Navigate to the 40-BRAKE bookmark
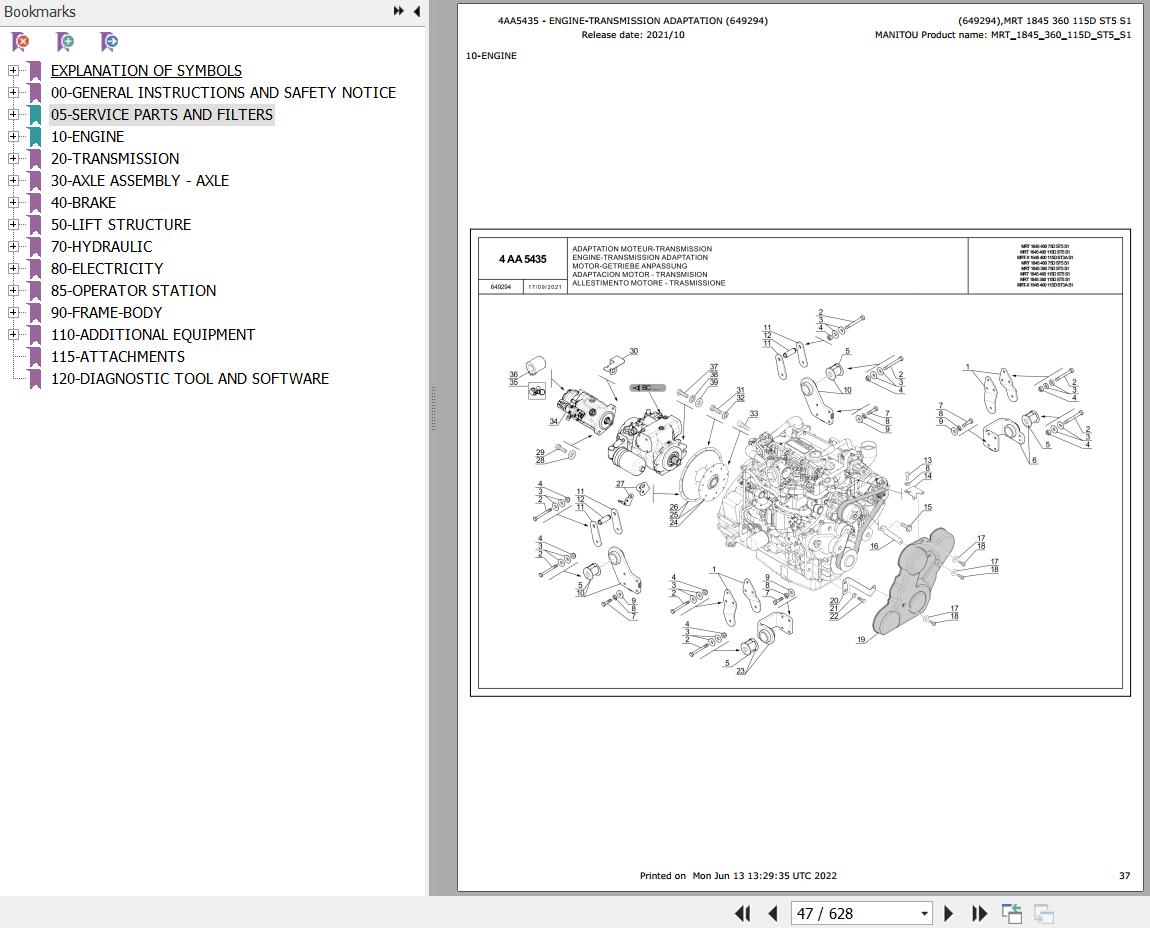The image size is (1150, 928). [x=83, y=202]
